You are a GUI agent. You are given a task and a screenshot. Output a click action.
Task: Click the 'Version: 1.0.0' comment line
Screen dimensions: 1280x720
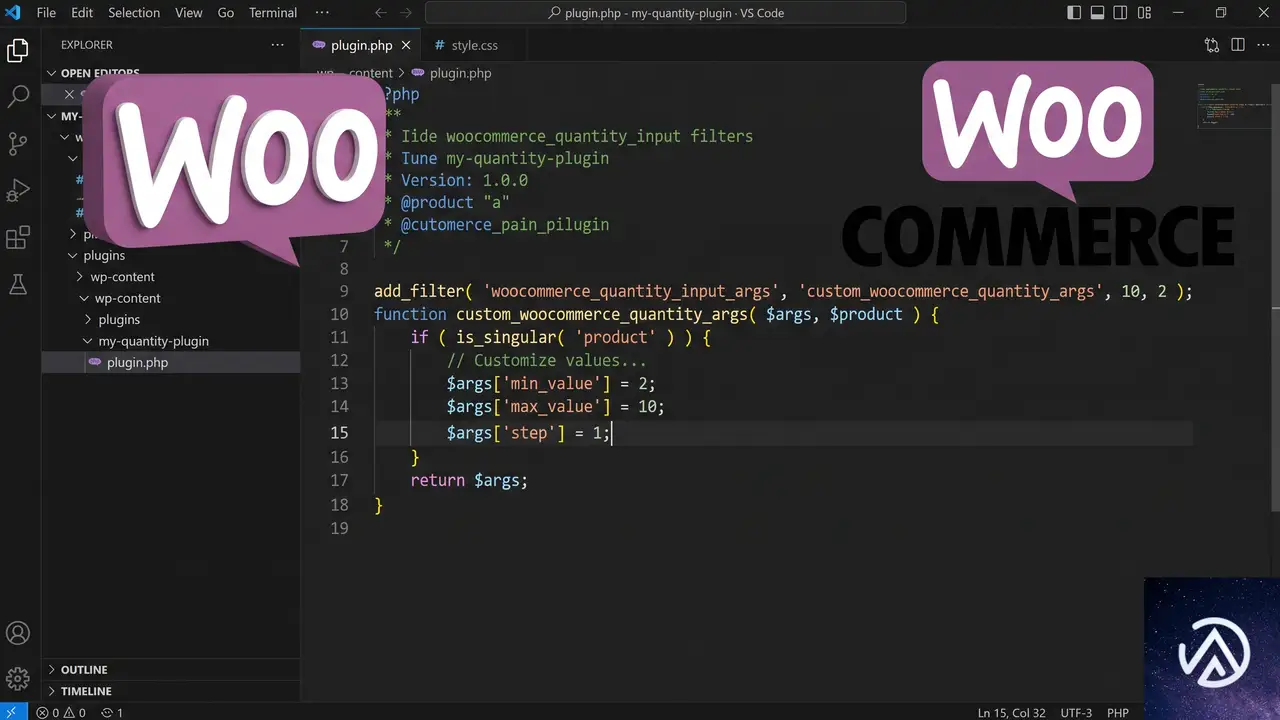[x=464, y=180]
